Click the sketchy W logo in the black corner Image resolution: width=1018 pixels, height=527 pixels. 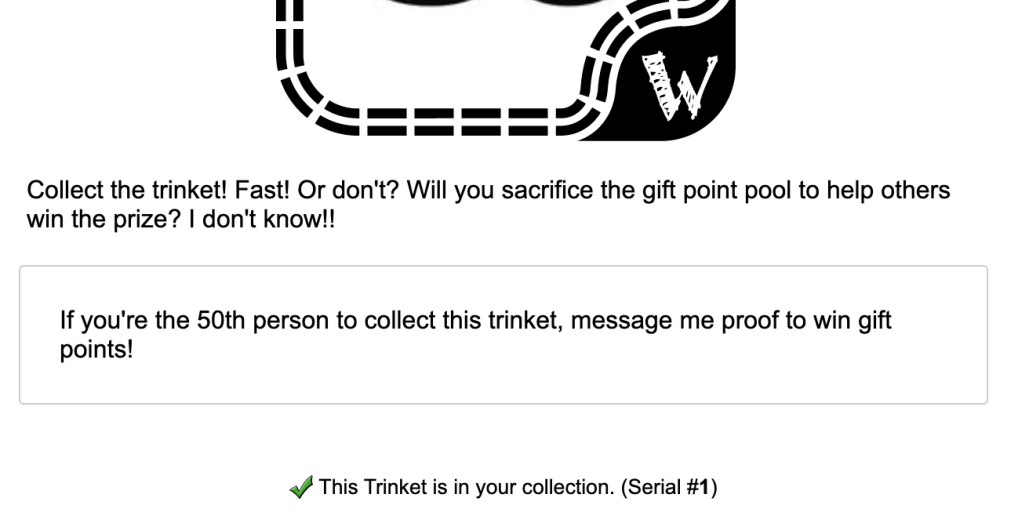pos(679,87)
